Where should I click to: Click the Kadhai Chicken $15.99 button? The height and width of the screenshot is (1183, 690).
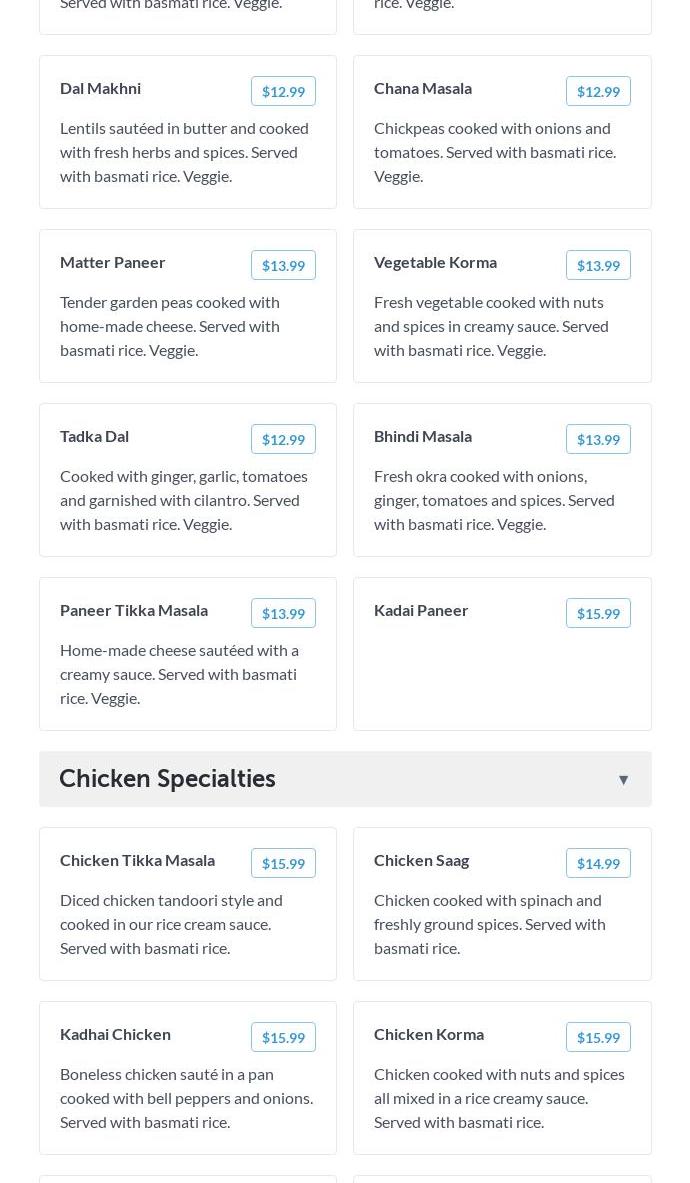[x=283, y=1037]
